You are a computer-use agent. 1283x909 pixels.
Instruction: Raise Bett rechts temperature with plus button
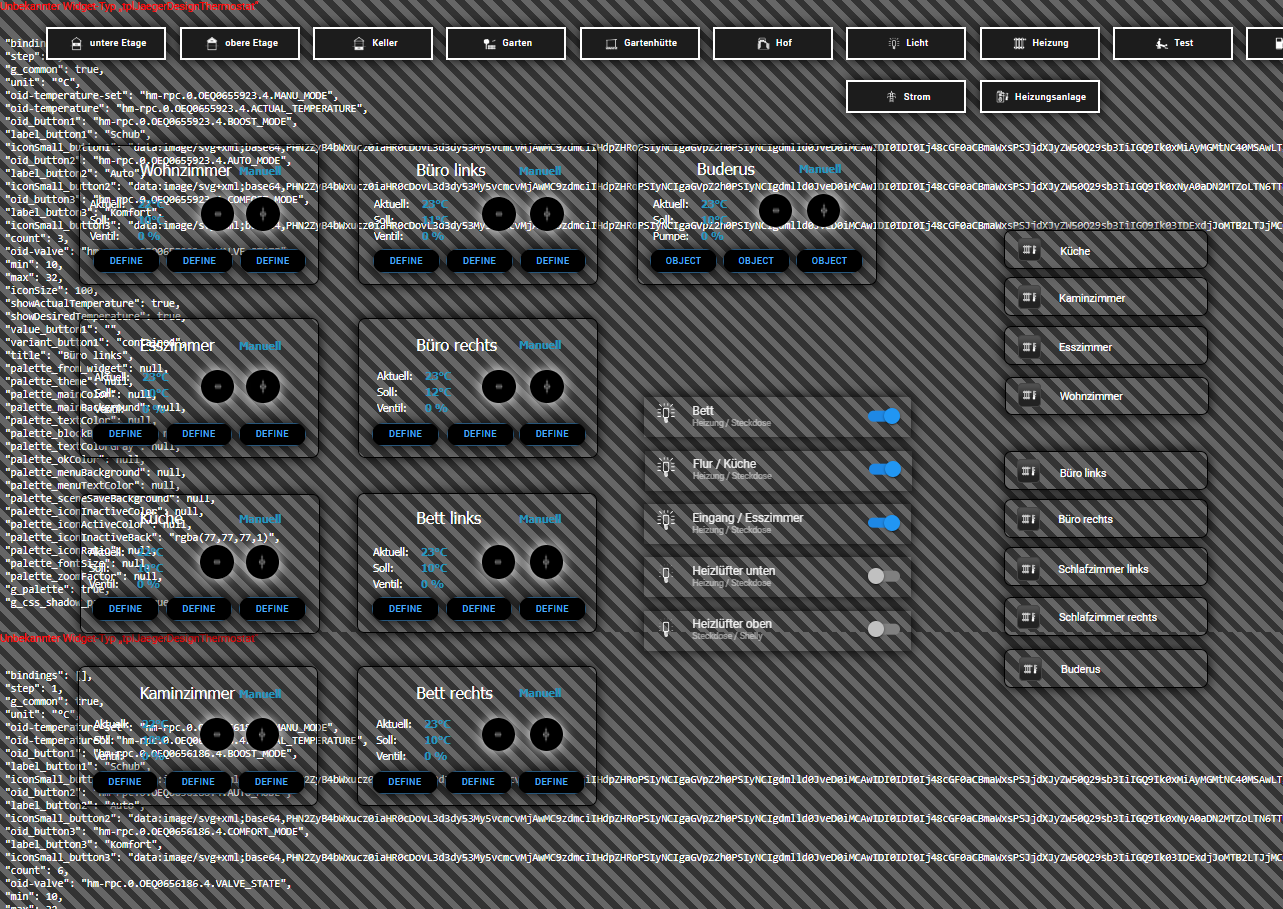coord(545,735)
